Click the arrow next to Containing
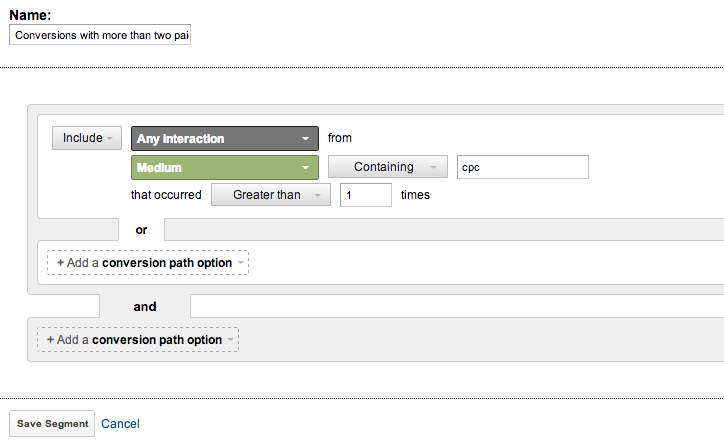This screenshot has height=446, width=724. 434,167
